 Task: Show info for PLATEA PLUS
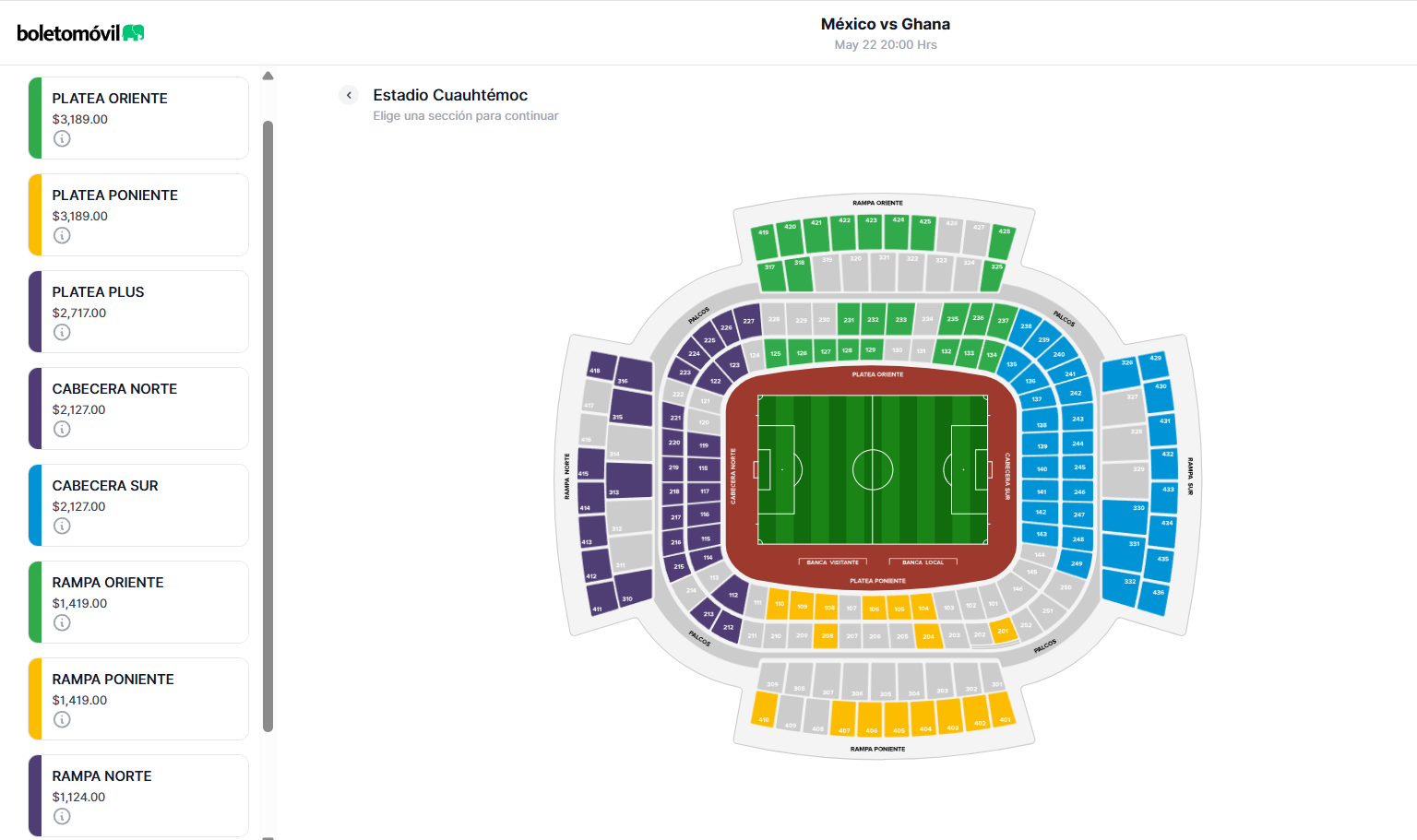(x=62, y=332)
